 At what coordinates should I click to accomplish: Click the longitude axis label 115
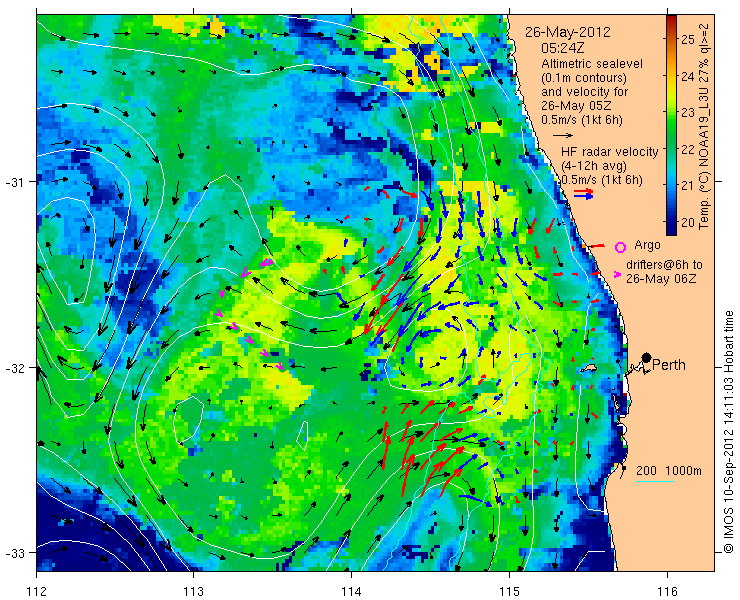click(509, 591)
